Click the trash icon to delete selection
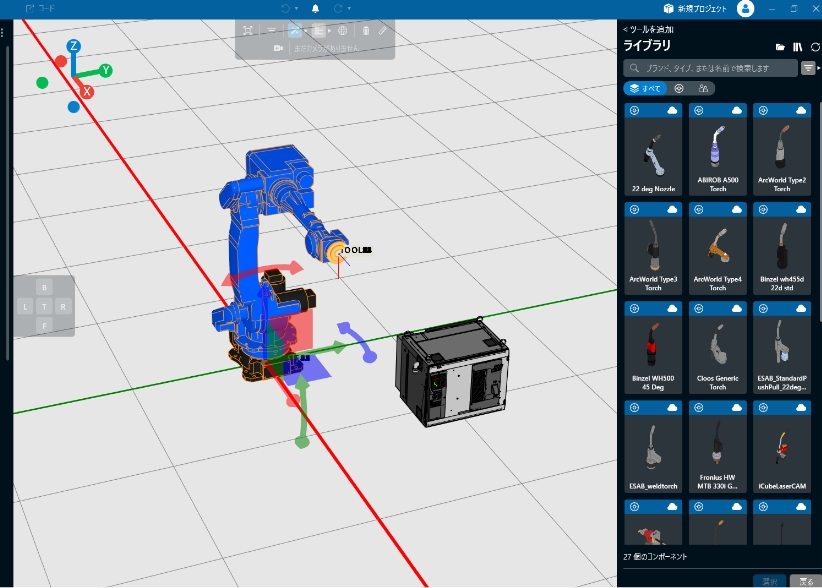 coord(366,30)
